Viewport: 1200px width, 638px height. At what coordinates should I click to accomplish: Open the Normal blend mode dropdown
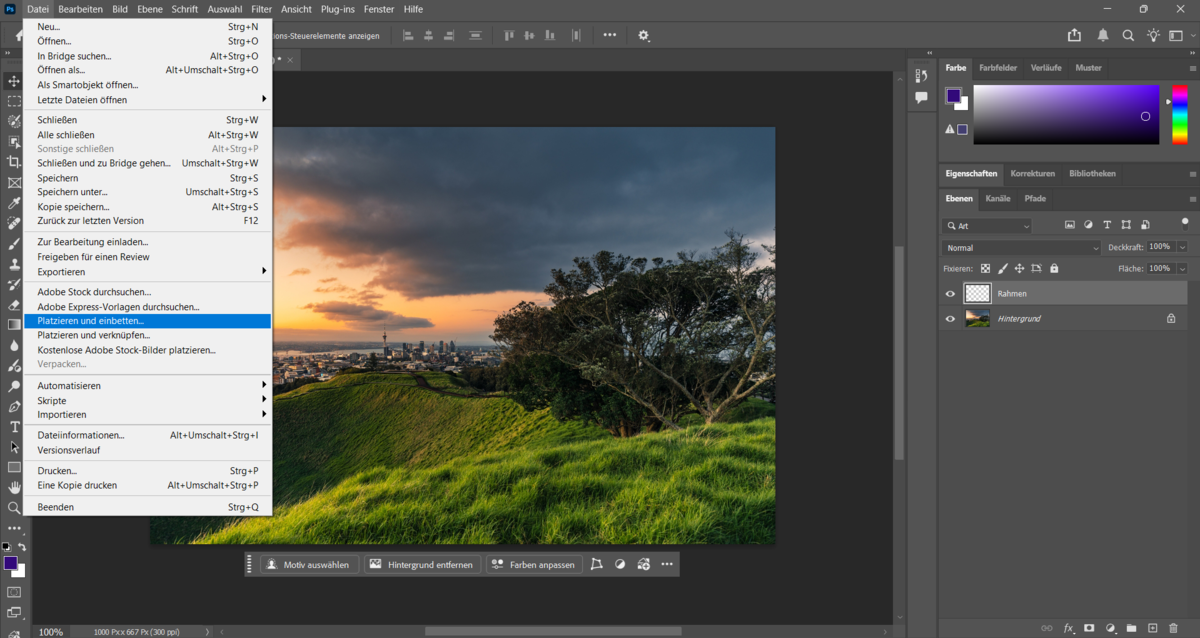(x=1020, y=247)
